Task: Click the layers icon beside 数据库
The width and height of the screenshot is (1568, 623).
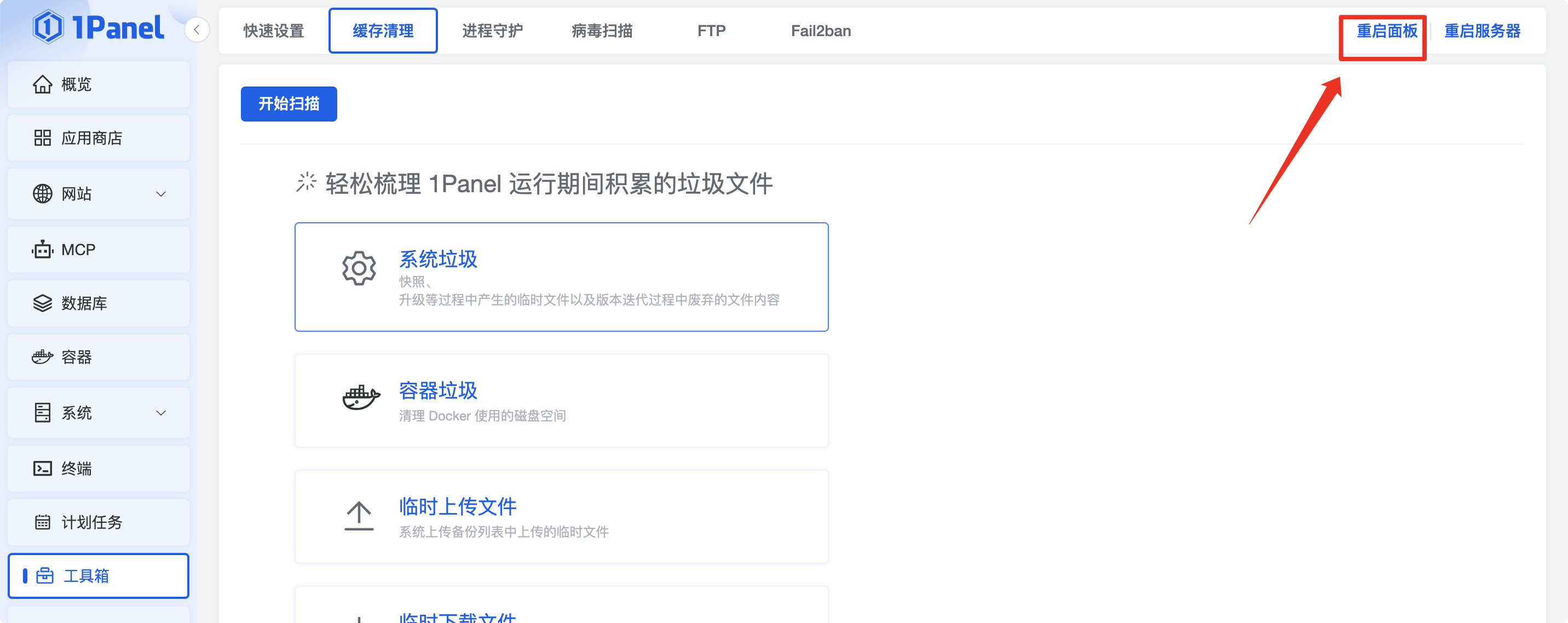Action: (43, 303)
